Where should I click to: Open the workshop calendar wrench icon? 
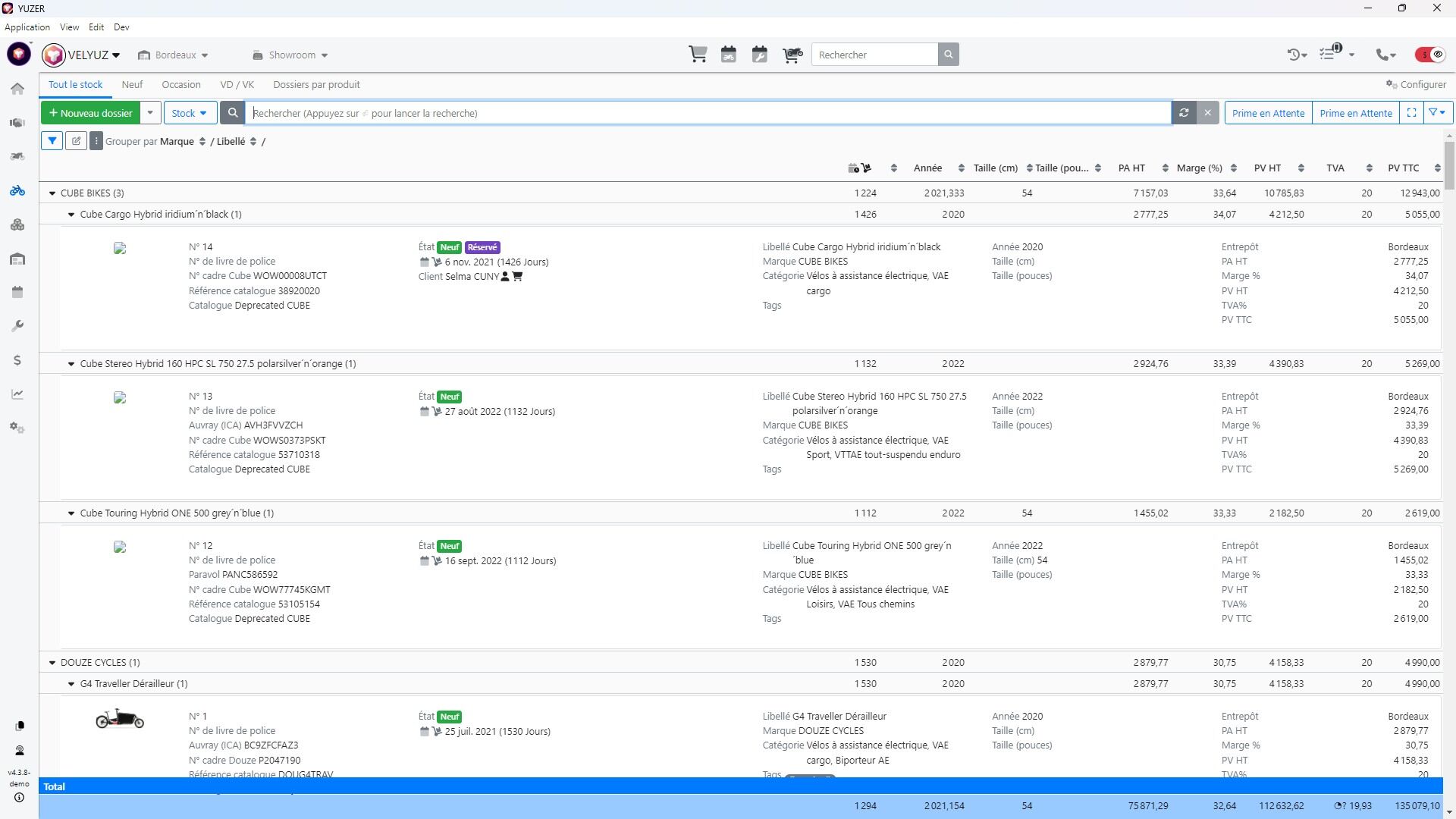(x=759, y=55)
